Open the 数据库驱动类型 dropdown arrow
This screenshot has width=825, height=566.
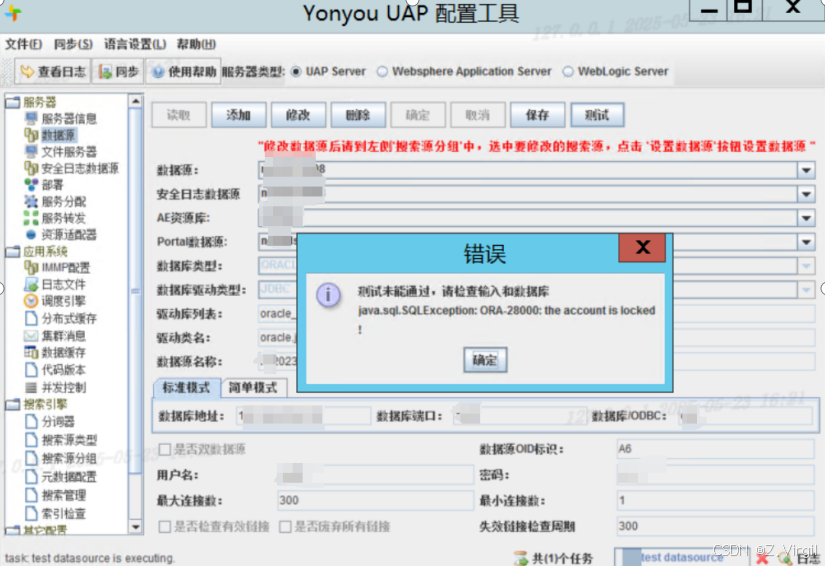[x=806, y=290]
